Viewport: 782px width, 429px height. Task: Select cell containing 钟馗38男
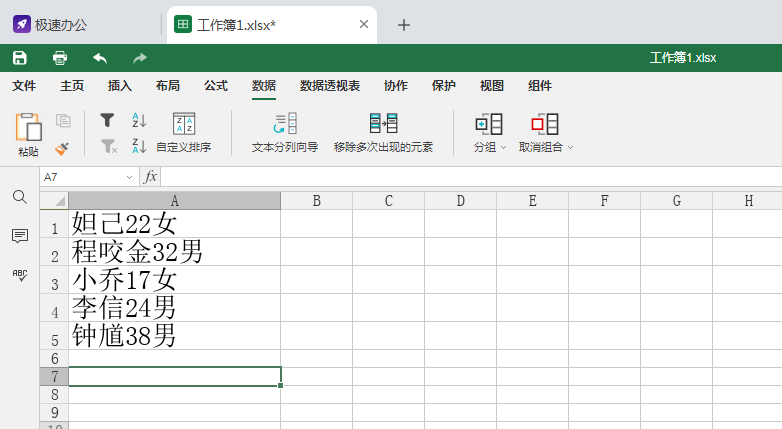175,335
